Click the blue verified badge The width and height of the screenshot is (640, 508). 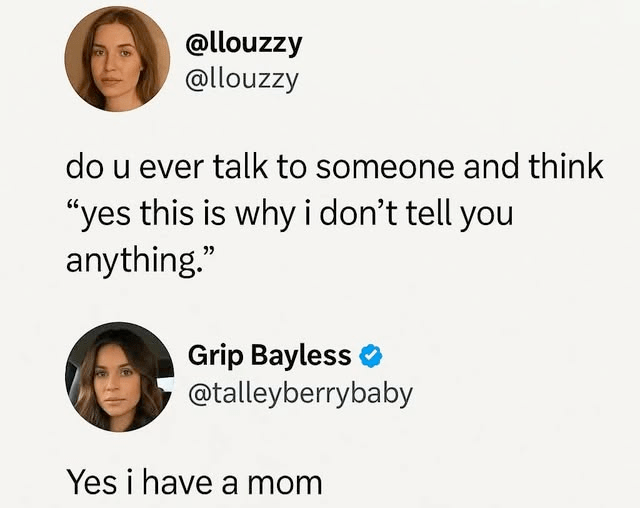(x=371, y=356)
